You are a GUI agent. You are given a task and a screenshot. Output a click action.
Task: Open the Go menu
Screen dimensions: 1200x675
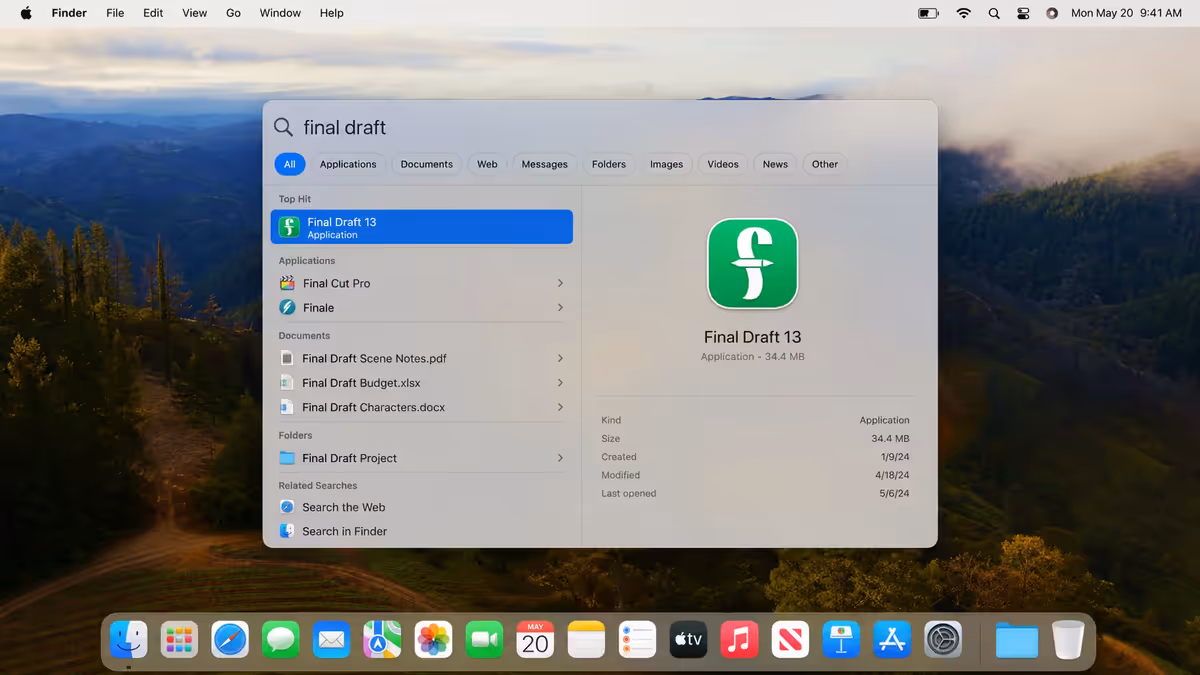pos(233,13)
